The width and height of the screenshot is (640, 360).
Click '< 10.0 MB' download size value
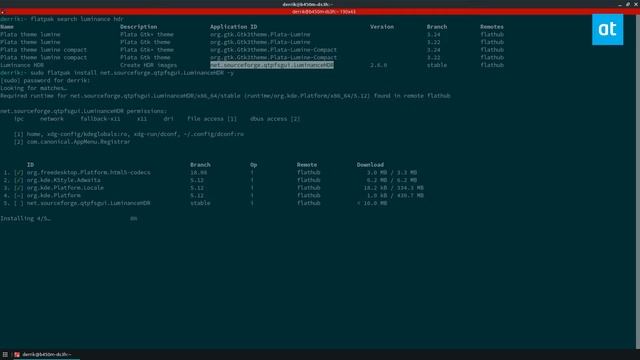click(372, 203)
